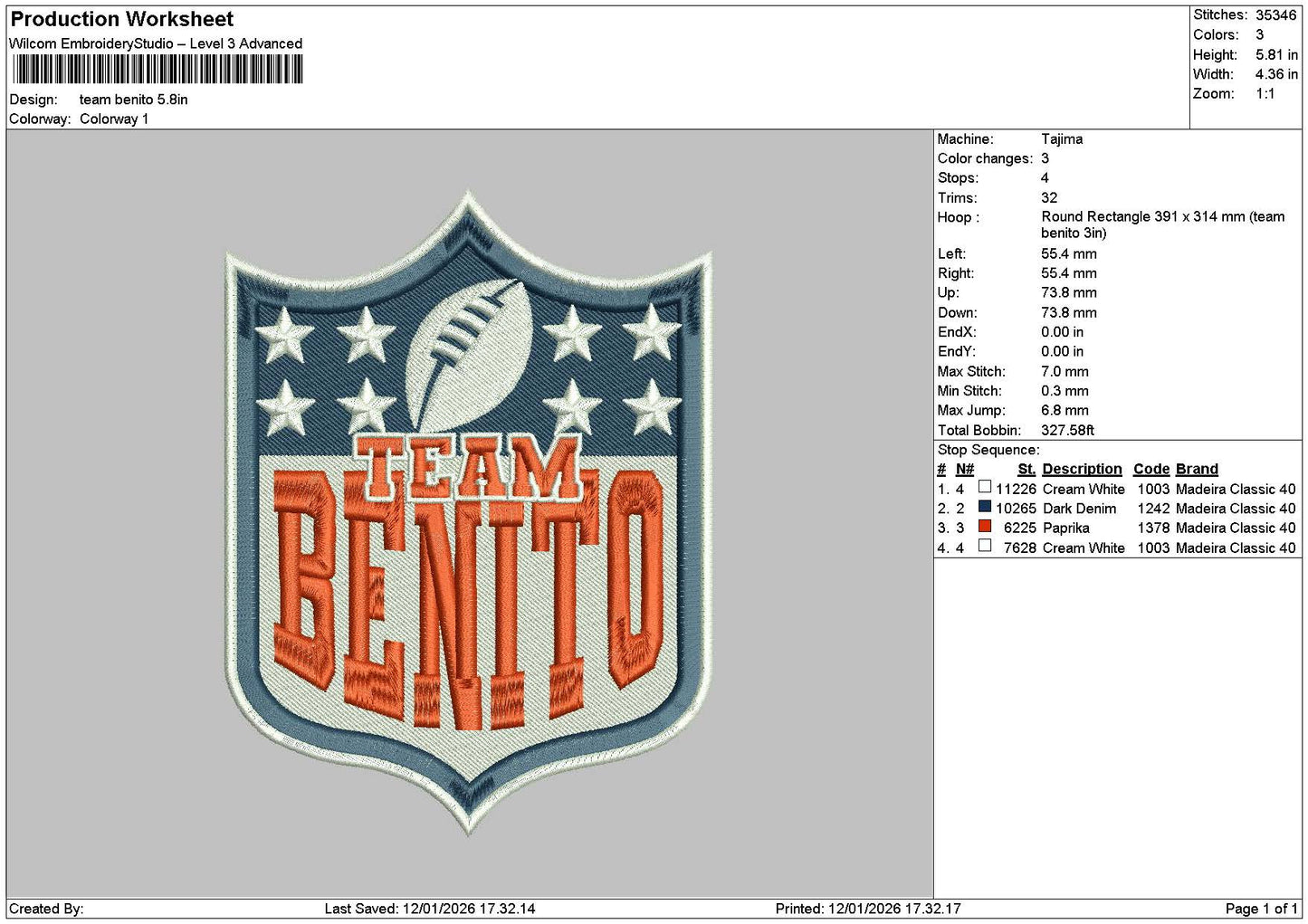Click the Stitches count 35346

[1276, 15]
